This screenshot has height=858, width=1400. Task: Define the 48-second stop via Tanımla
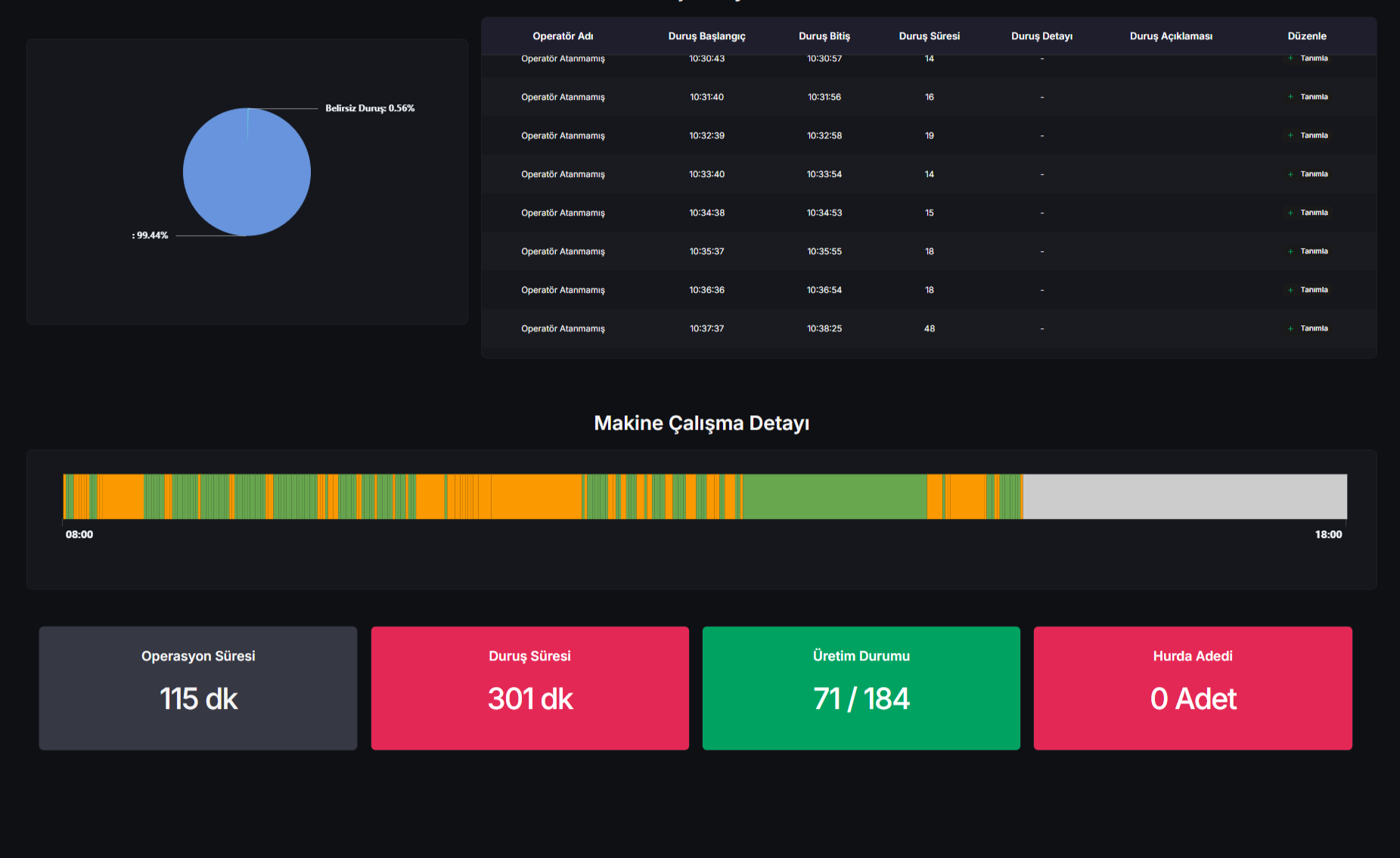click(x=1313, y=328)
